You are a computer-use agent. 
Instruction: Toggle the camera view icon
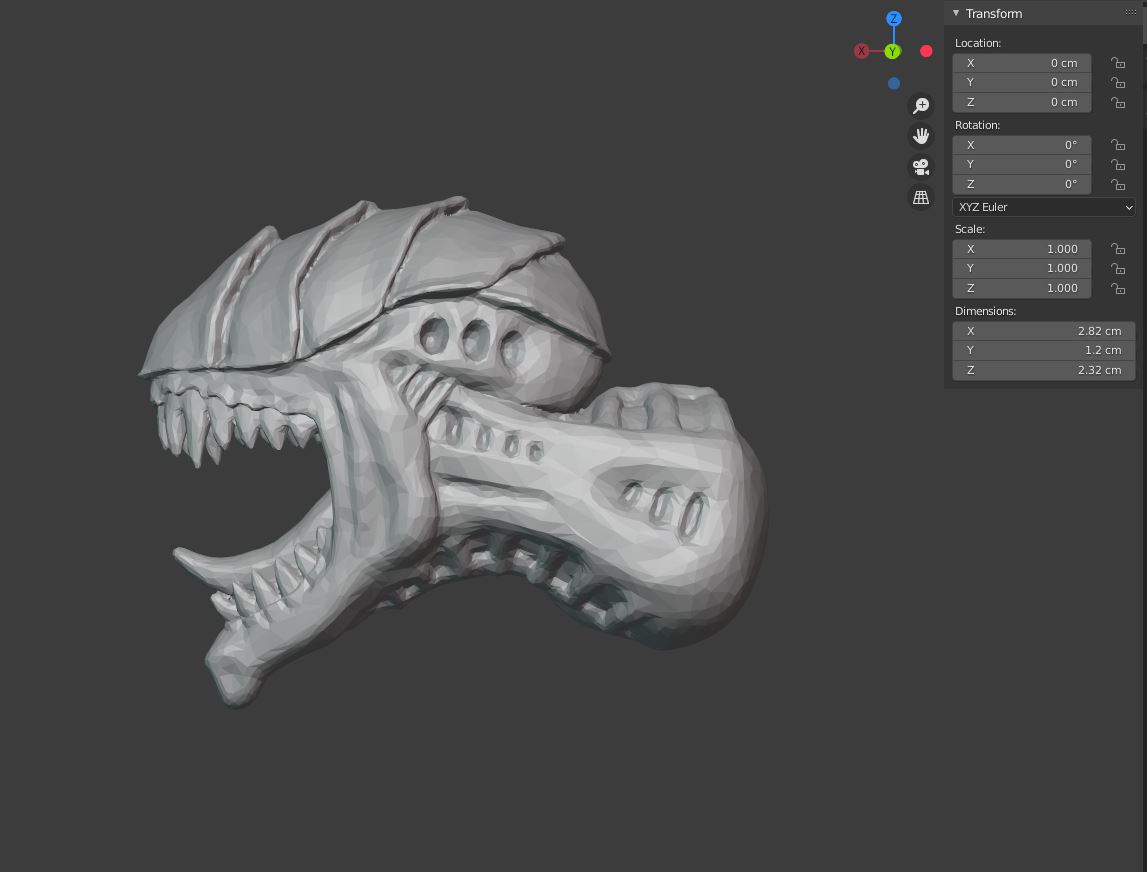pyautogui.click(x=921, y=166)
